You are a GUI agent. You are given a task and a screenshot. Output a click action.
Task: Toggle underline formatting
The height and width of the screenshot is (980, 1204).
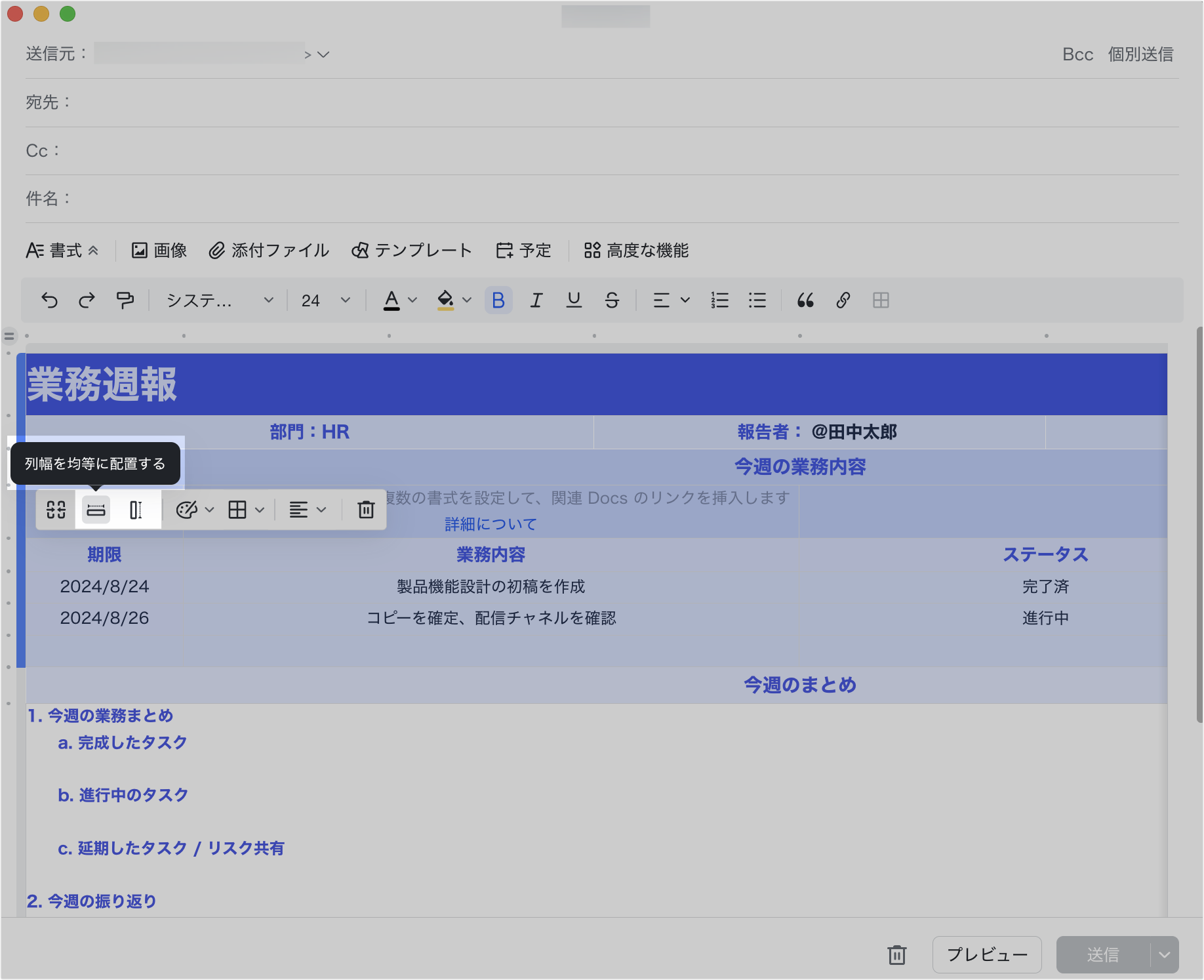[574, 300]
